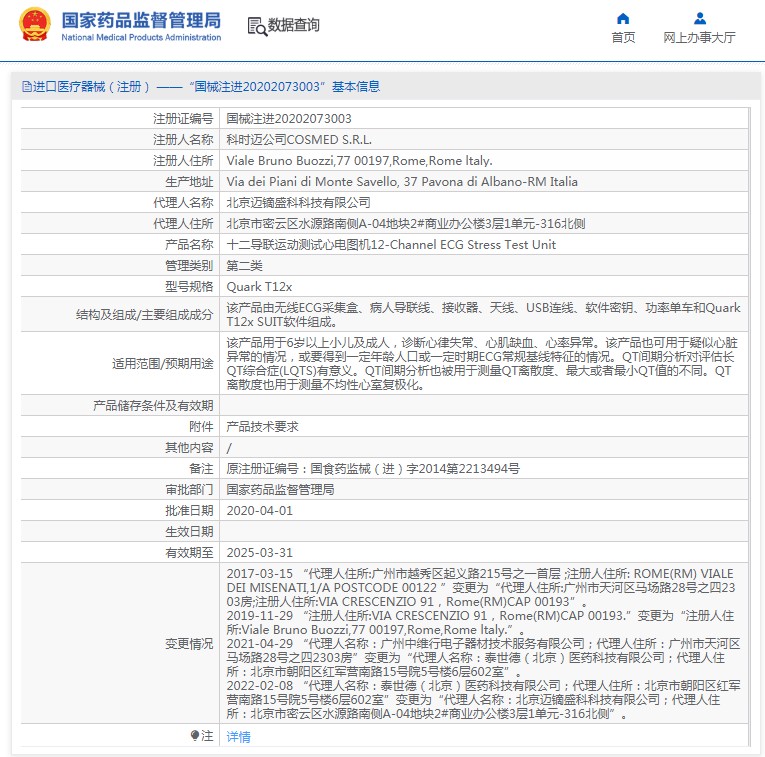Click the 结构及组成 composition description
Viewport: 765px width, 757px height.
point(483,315)
